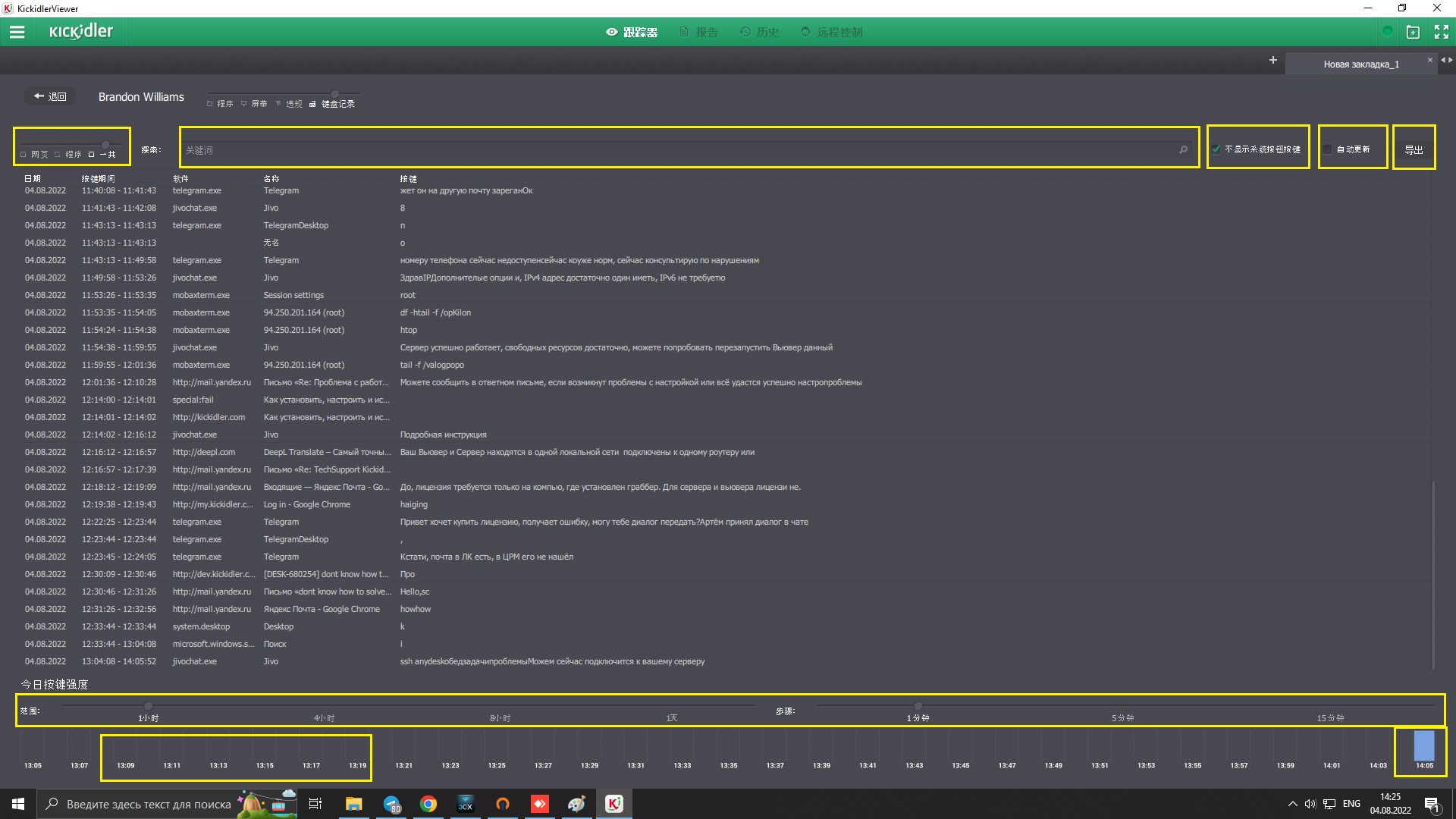Image resolution: width=1456 pixels, height=819 pixels.
Task: Click the Kickidler logo
Action: 81,32
